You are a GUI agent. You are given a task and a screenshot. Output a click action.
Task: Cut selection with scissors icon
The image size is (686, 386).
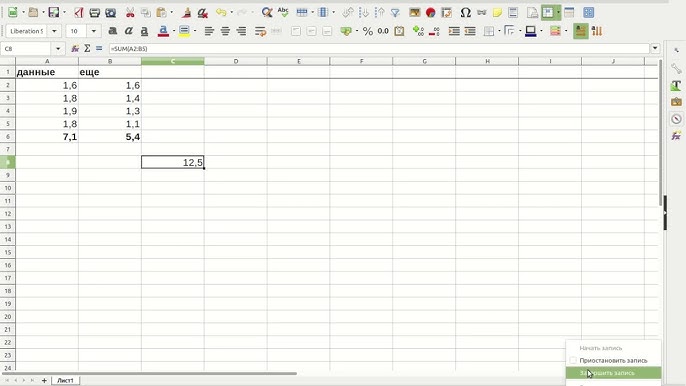pos(130,13)
